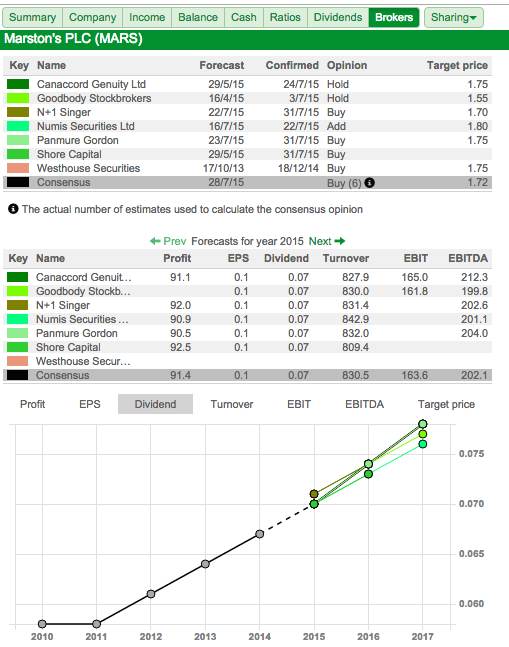Click Numis target price 1.80
Viewport: 509px width, 647px height.
tap(477, 126)
